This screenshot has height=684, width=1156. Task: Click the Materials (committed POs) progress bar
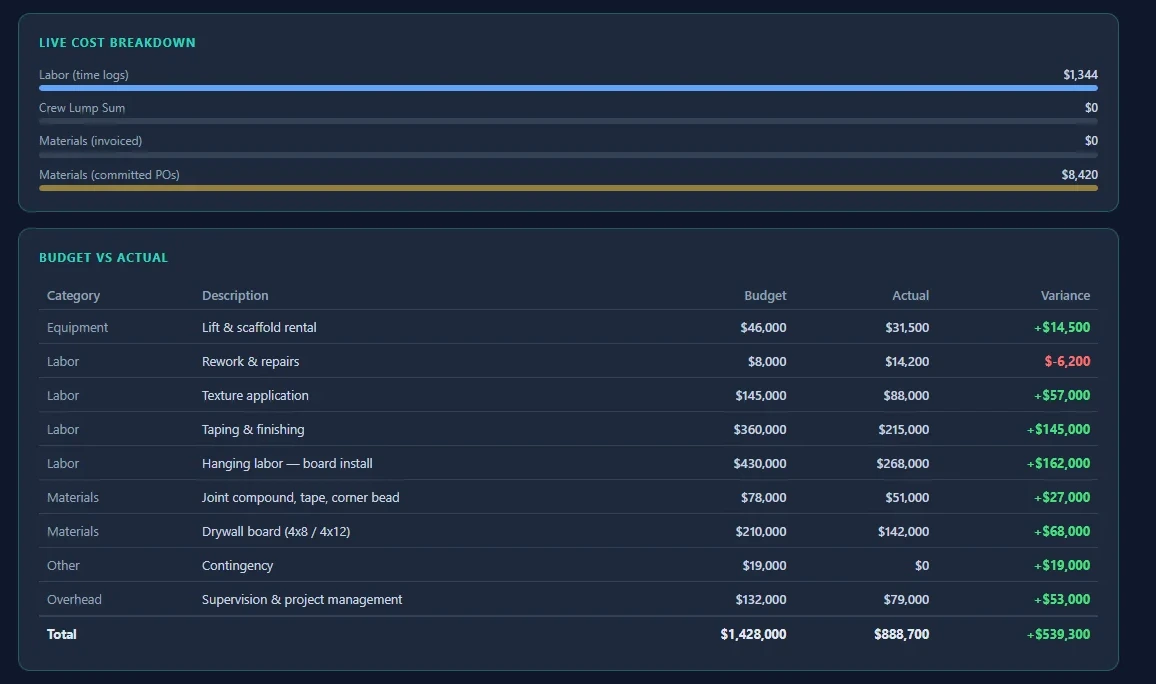click(568, 188)
